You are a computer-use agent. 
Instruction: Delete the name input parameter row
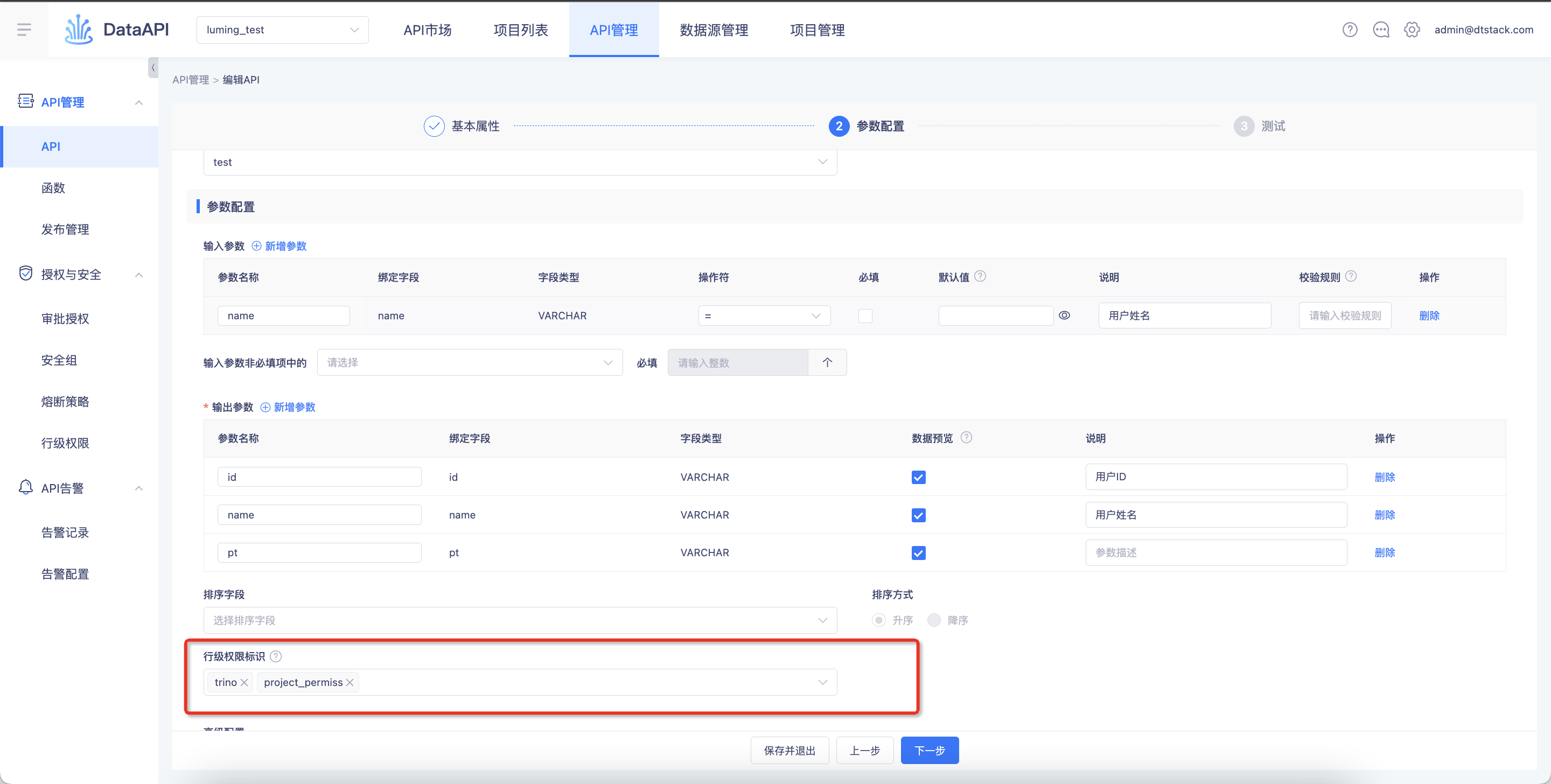(x=1429, y=316)
